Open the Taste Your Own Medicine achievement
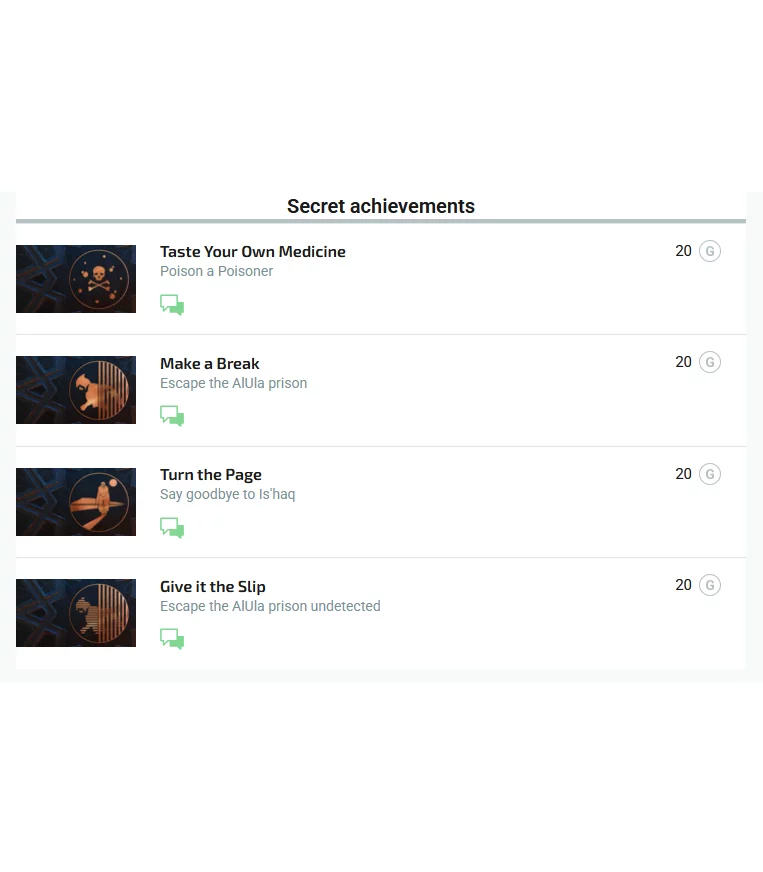 coord(253,252)
